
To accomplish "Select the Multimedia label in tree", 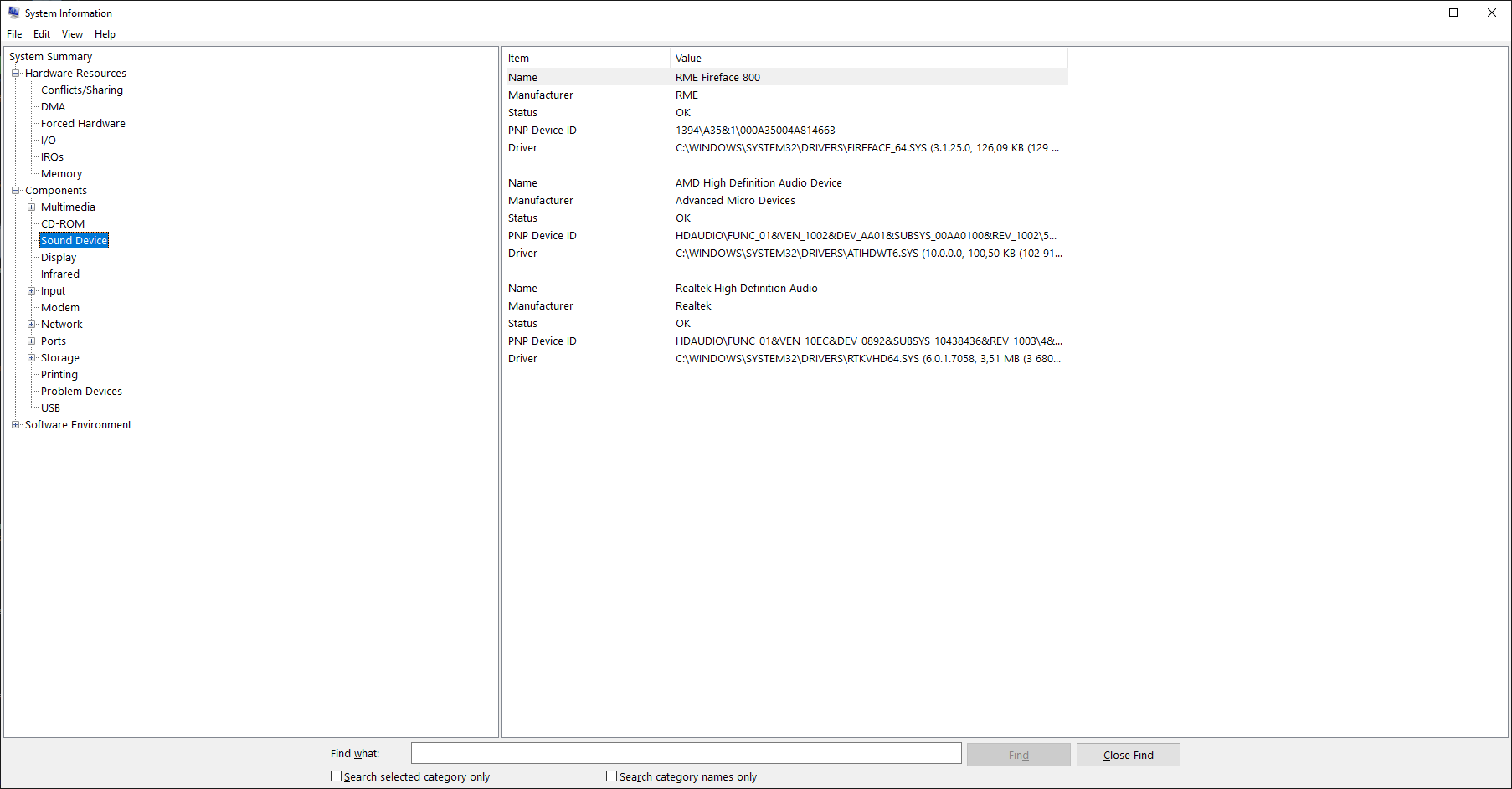I will tap(68, 207).
